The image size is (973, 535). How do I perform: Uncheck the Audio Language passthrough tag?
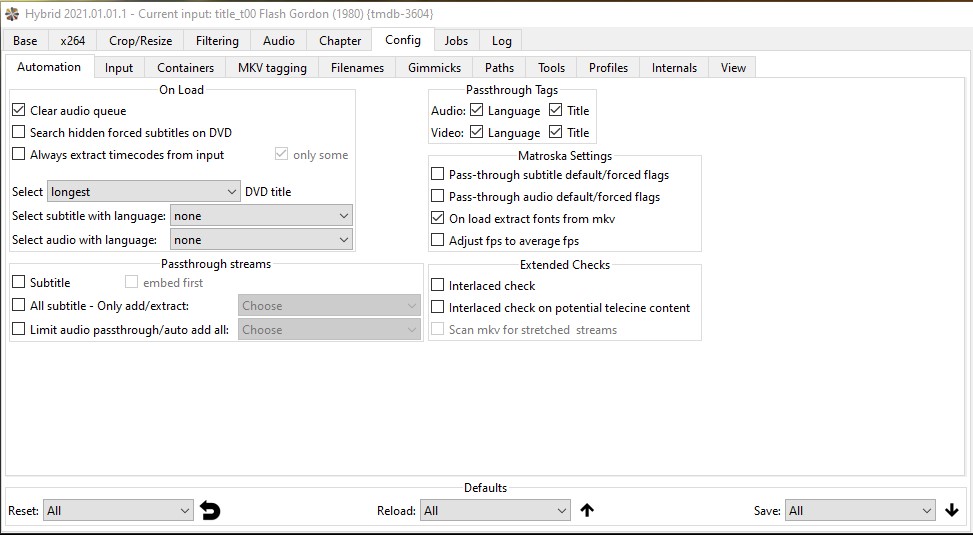[x=477, y=111]
